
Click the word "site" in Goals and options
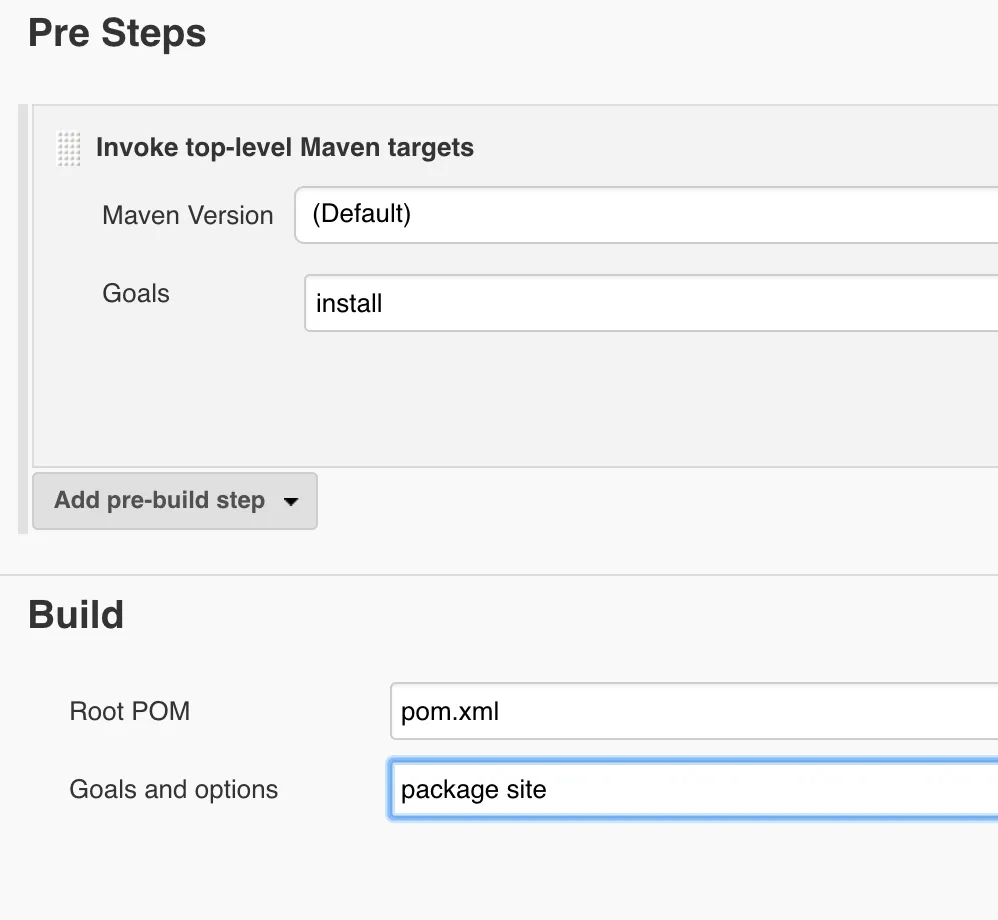pos(526,790)
